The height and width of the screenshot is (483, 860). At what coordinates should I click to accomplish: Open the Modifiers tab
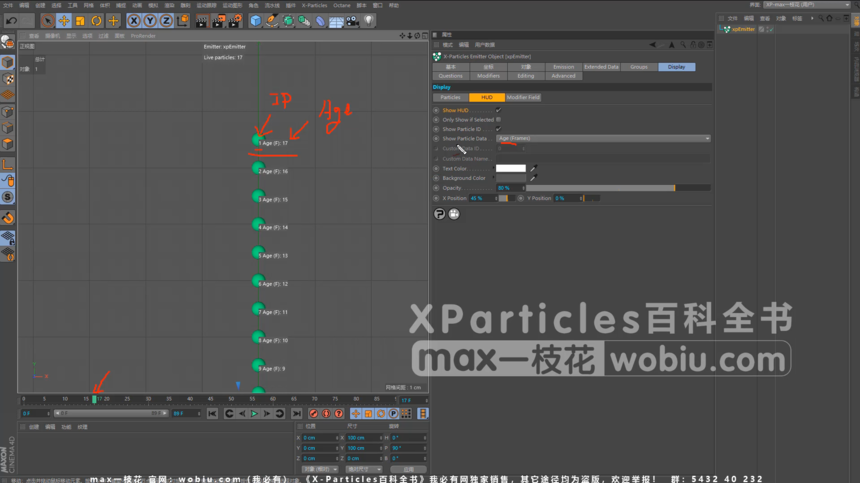point(488,76)
